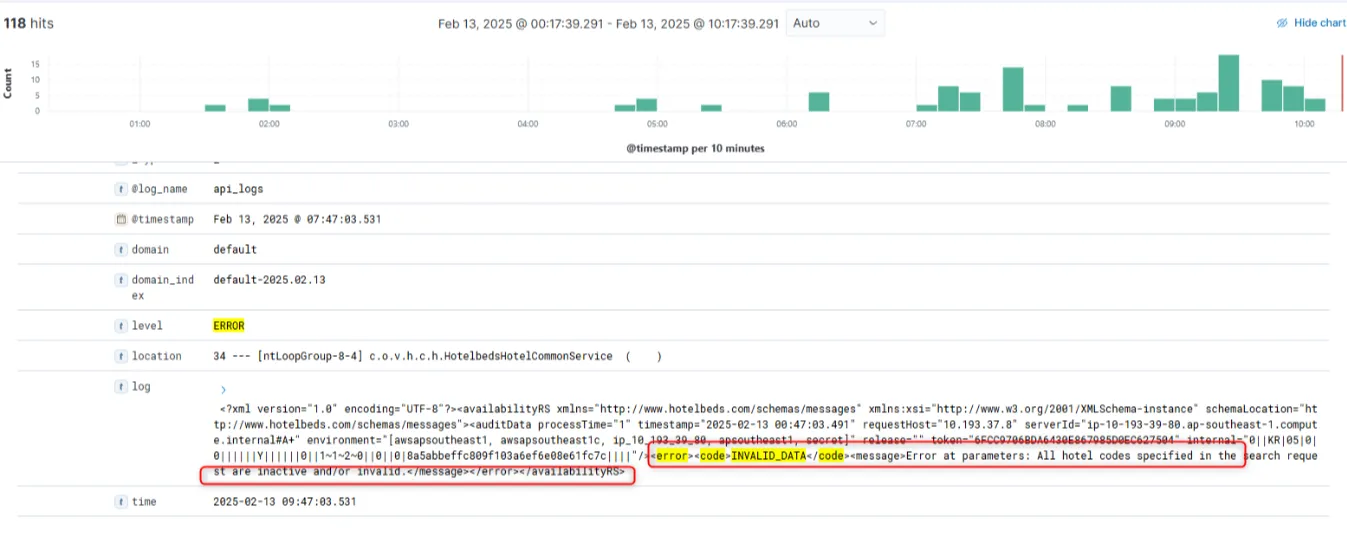Click the red current-time marker line on chart
Screen dimensions: 1347x536
point(1341,83)
